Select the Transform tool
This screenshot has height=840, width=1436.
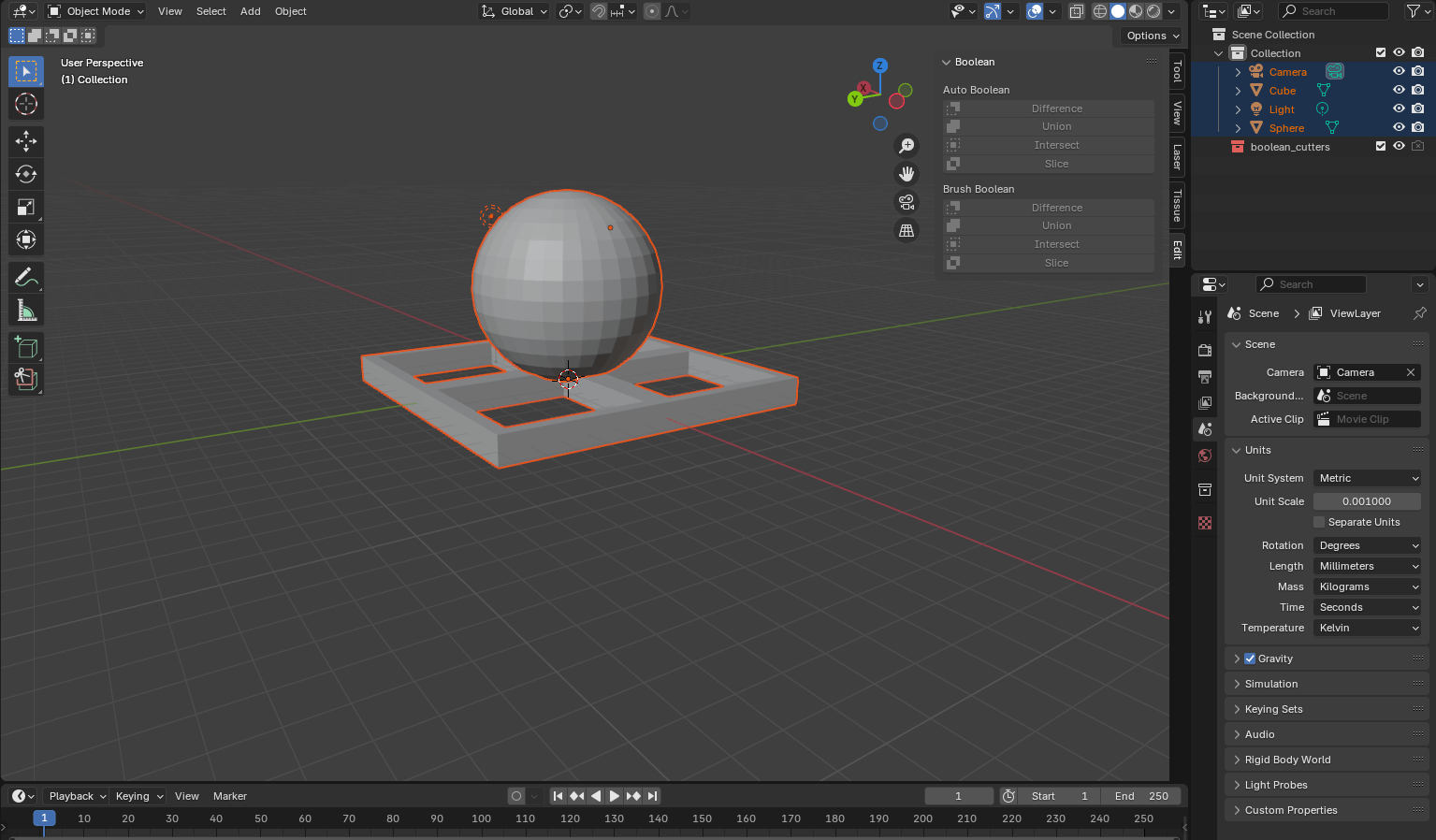click(x=26, y=239)
